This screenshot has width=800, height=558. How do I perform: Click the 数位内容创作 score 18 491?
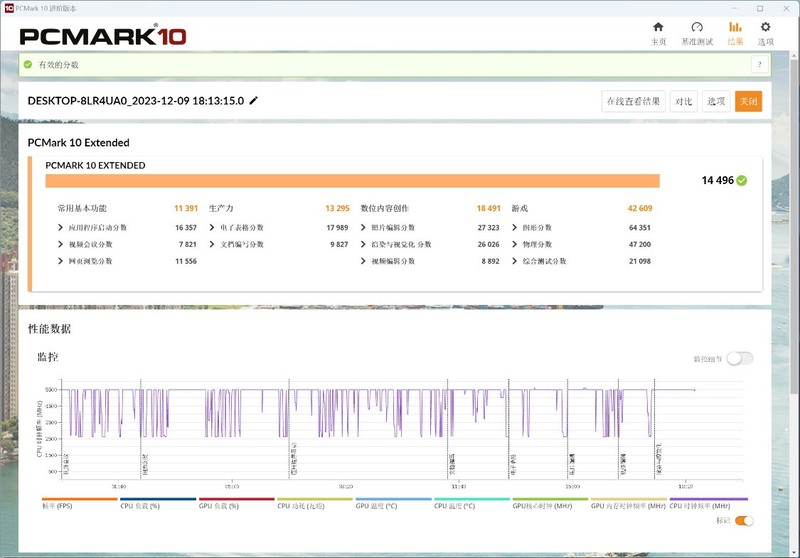pos(488,208)
